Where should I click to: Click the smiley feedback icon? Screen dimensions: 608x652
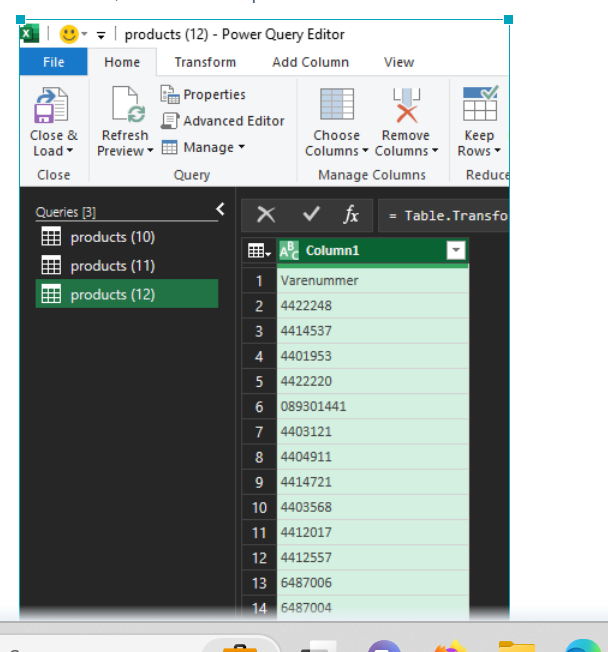[x=69, y=34]
